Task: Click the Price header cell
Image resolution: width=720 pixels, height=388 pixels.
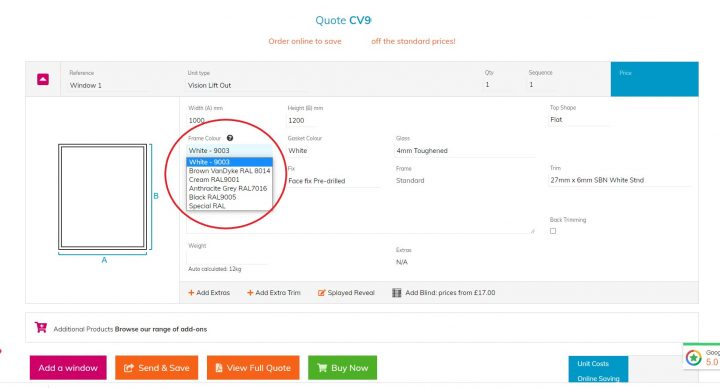Action: (x=654, y=79)
